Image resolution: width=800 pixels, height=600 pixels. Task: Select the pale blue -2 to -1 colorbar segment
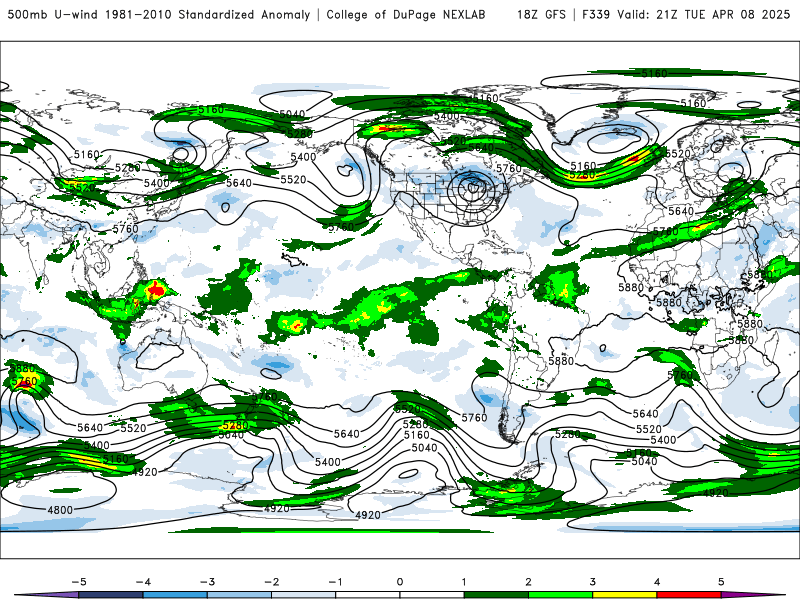pos(304,595)
